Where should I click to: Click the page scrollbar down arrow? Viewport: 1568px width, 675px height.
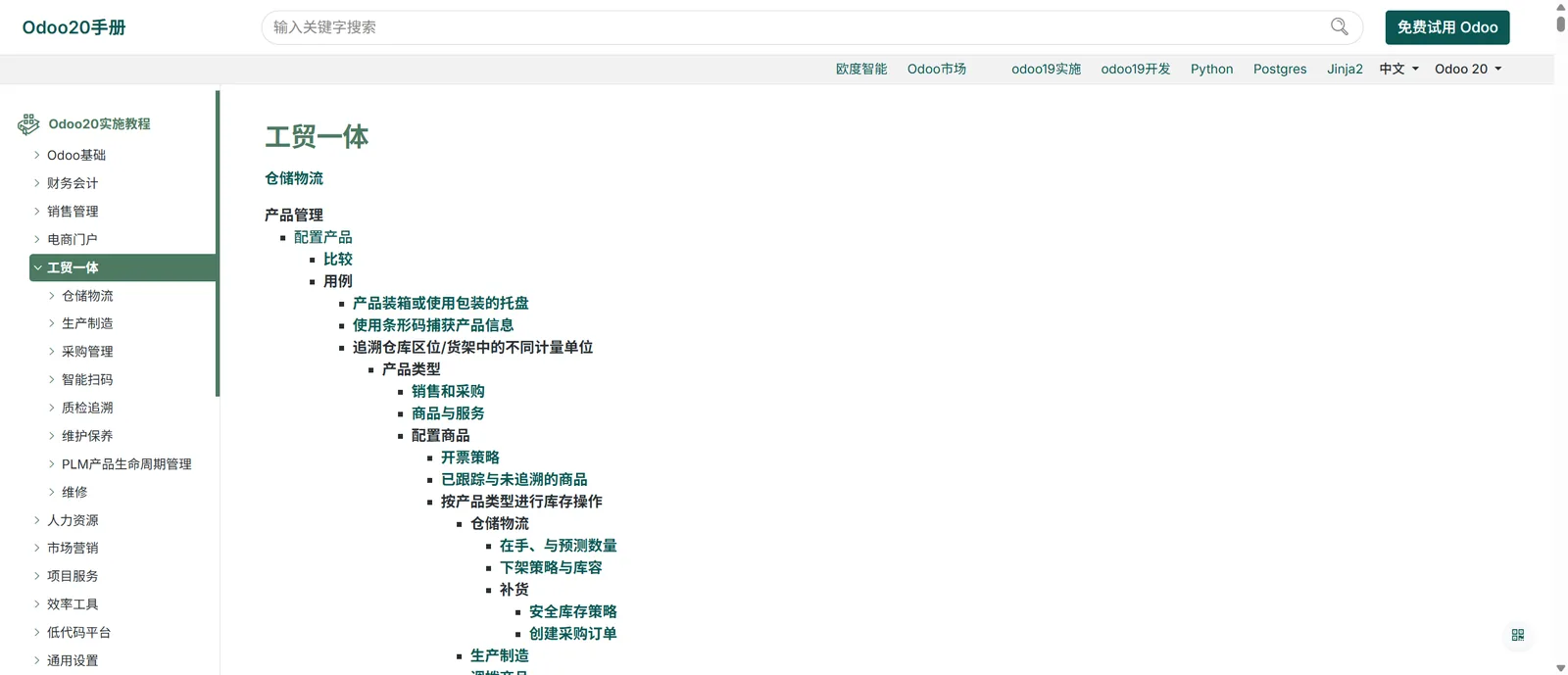(1561, 668)
